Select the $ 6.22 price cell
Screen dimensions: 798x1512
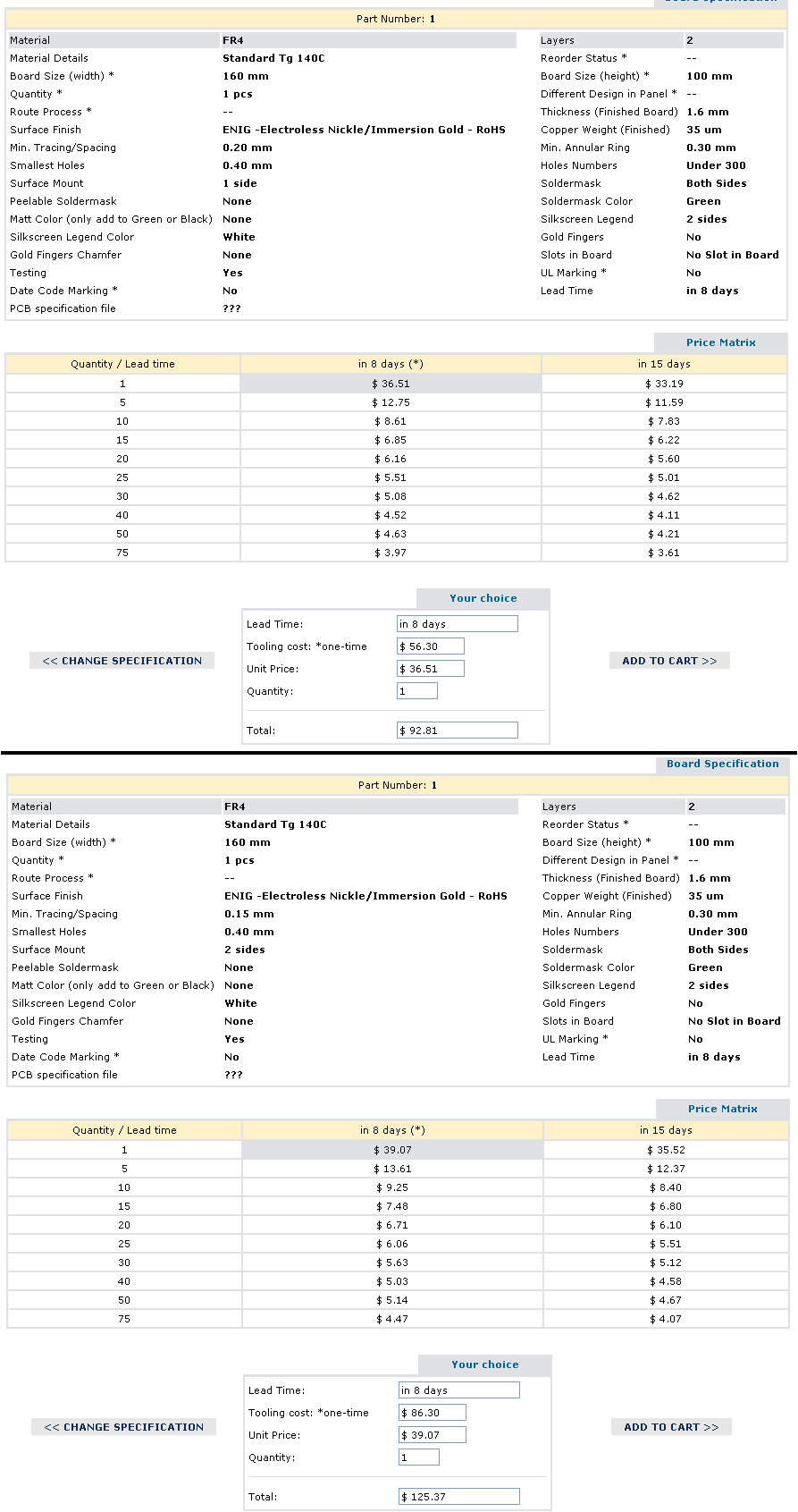[664, 440]
